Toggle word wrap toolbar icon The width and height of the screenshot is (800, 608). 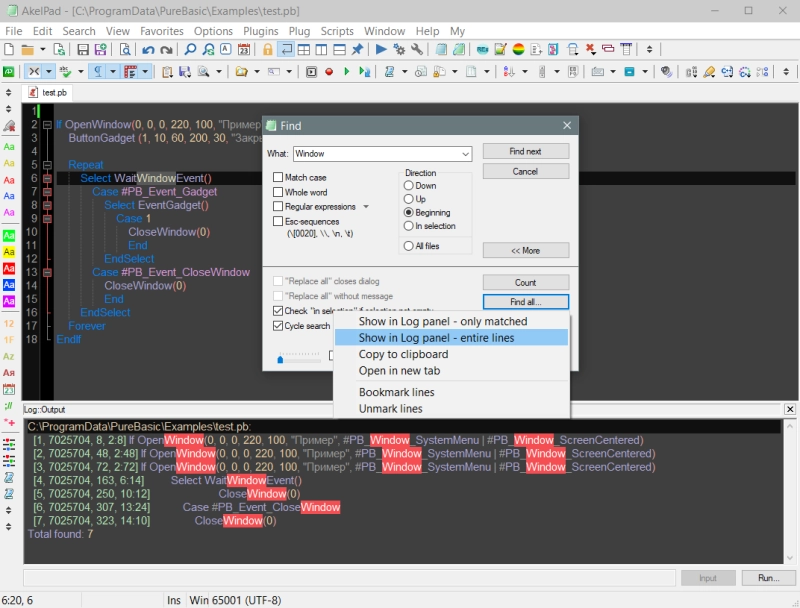(x=286, y=49)
